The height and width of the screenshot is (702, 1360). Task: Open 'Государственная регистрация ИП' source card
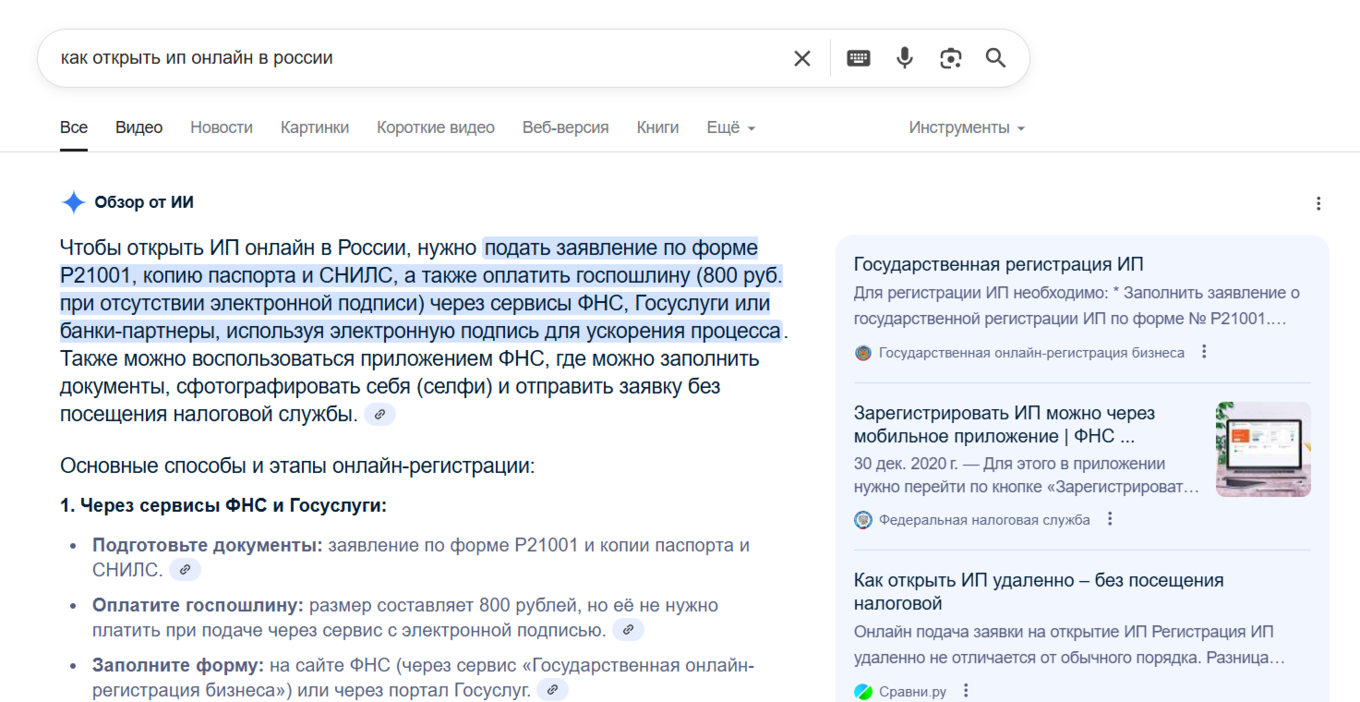click(x=999, y=265)
